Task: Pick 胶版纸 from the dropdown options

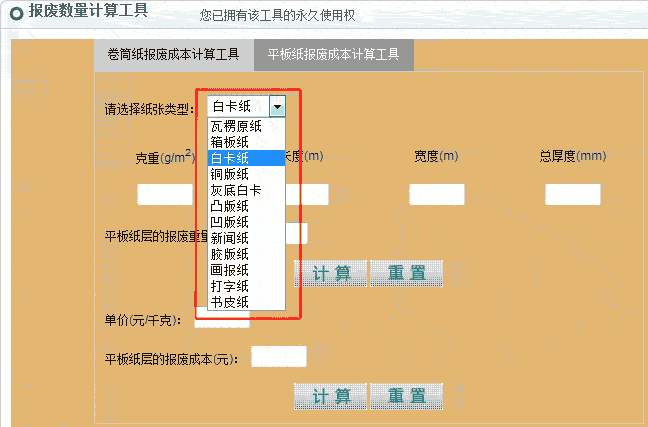Action: [x=229, y=254]
